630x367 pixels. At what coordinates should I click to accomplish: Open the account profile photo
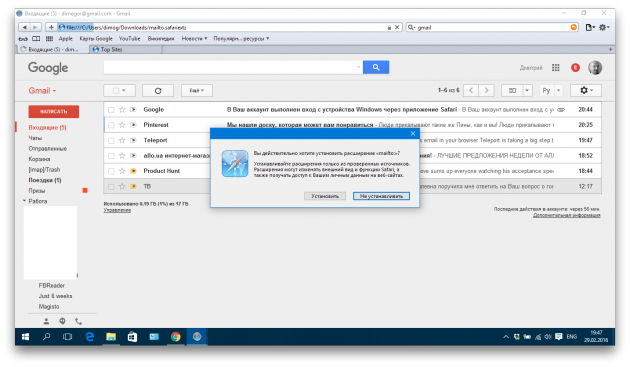pos(595,68)
